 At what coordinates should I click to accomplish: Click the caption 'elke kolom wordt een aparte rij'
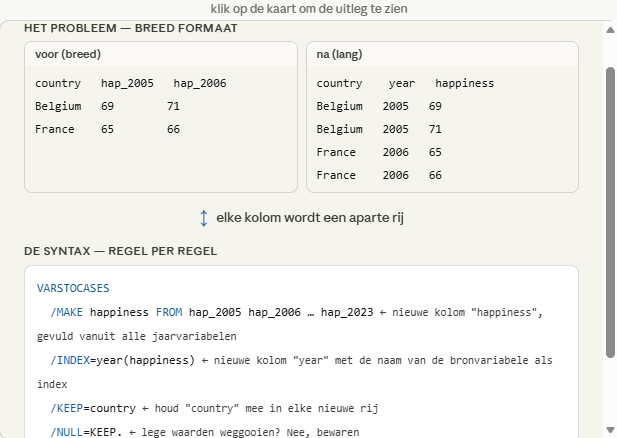tap(310, 218)
